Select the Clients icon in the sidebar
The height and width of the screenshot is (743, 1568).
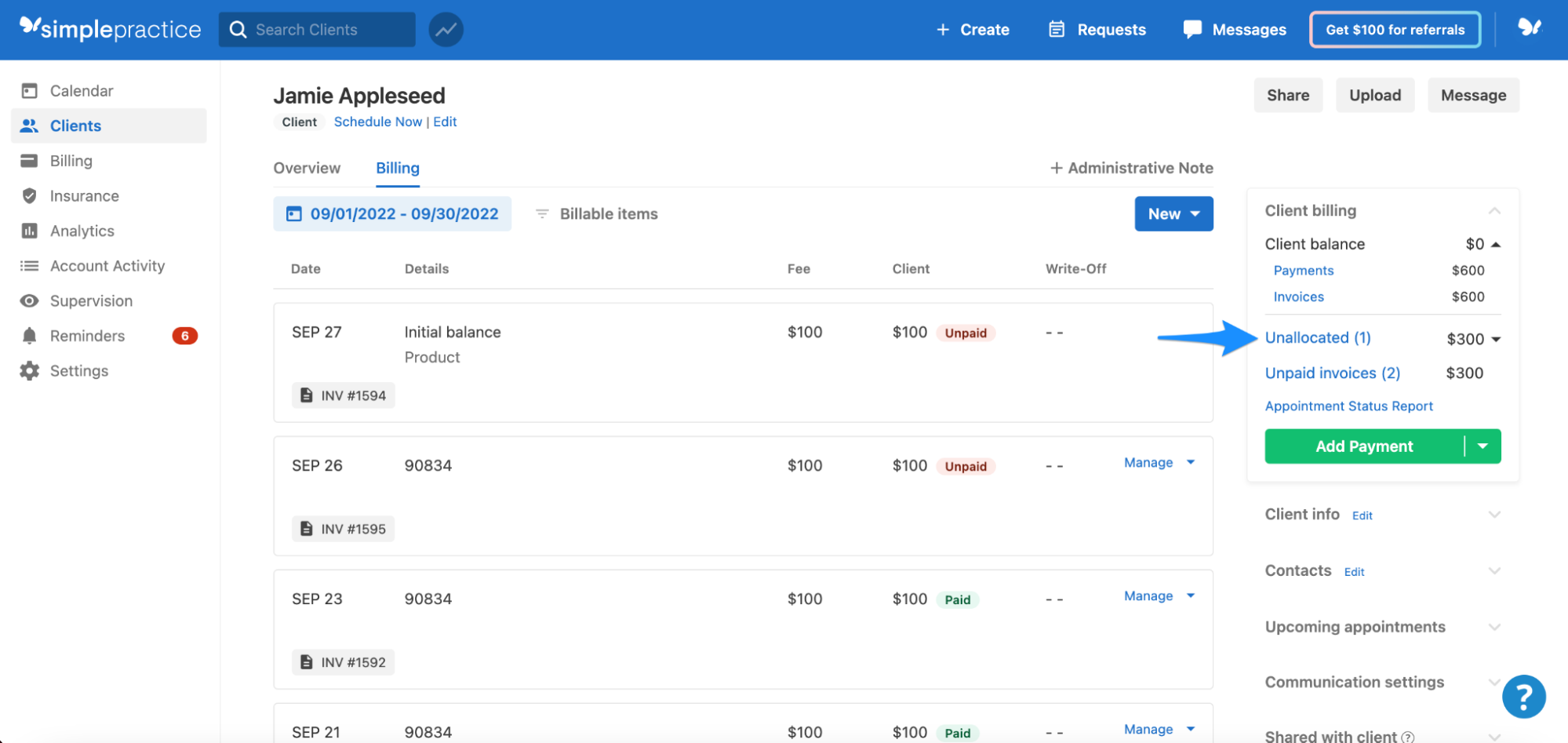click(x=29, y=126)
